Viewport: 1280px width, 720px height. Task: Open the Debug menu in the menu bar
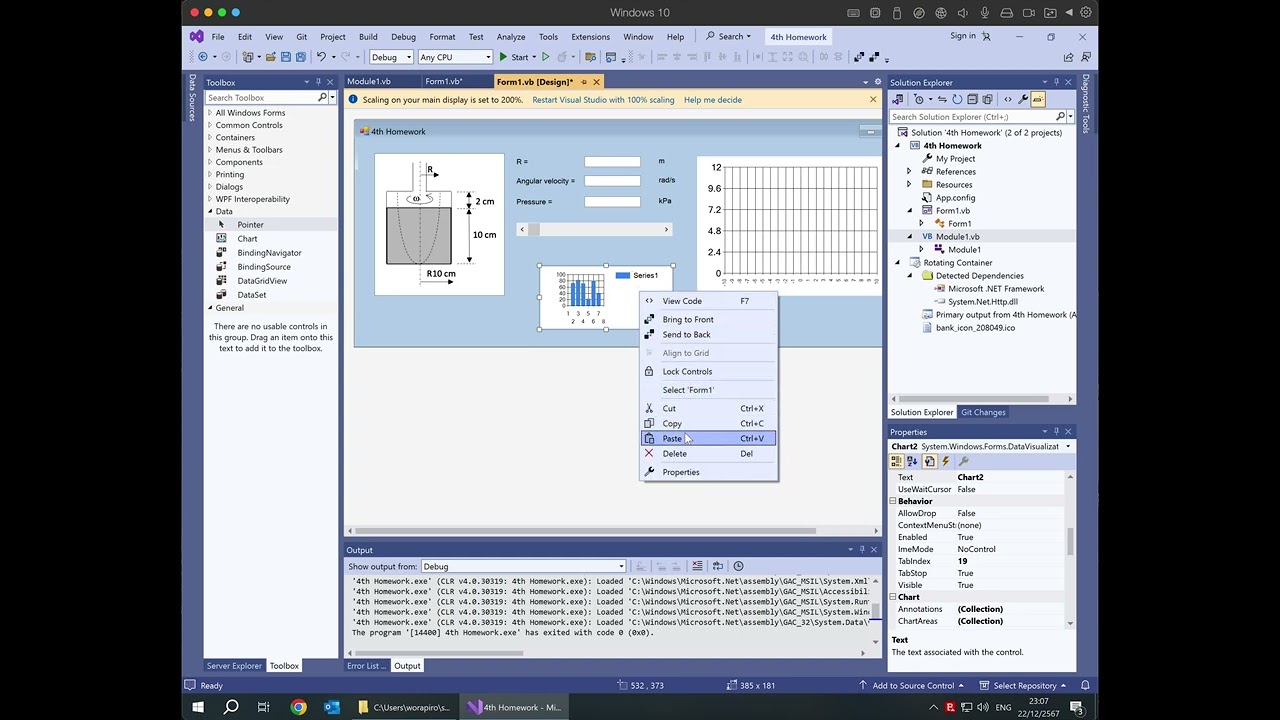point(403,37)
